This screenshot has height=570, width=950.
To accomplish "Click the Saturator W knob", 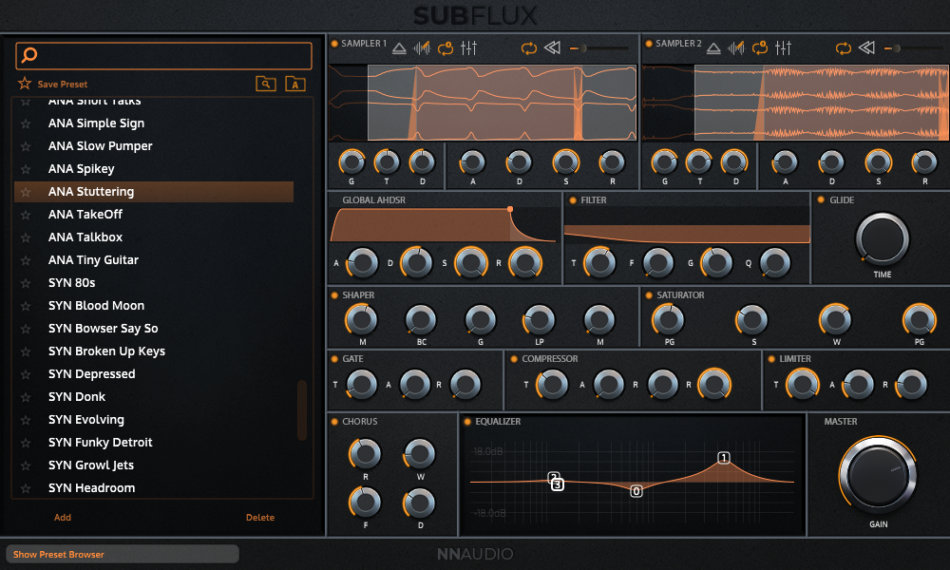I will pos(835,320).
